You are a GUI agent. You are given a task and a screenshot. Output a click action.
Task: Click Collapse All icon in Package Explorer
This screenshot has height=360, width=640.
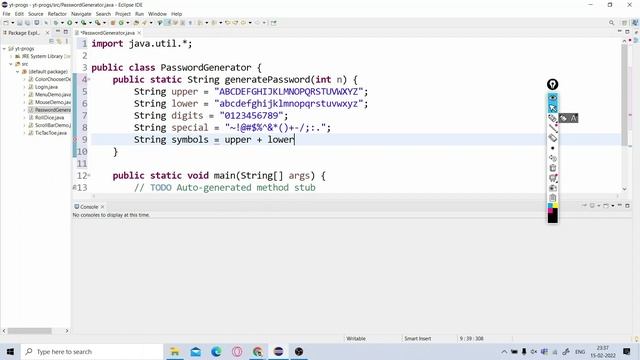pyautogui.click(x=51, y=41)
